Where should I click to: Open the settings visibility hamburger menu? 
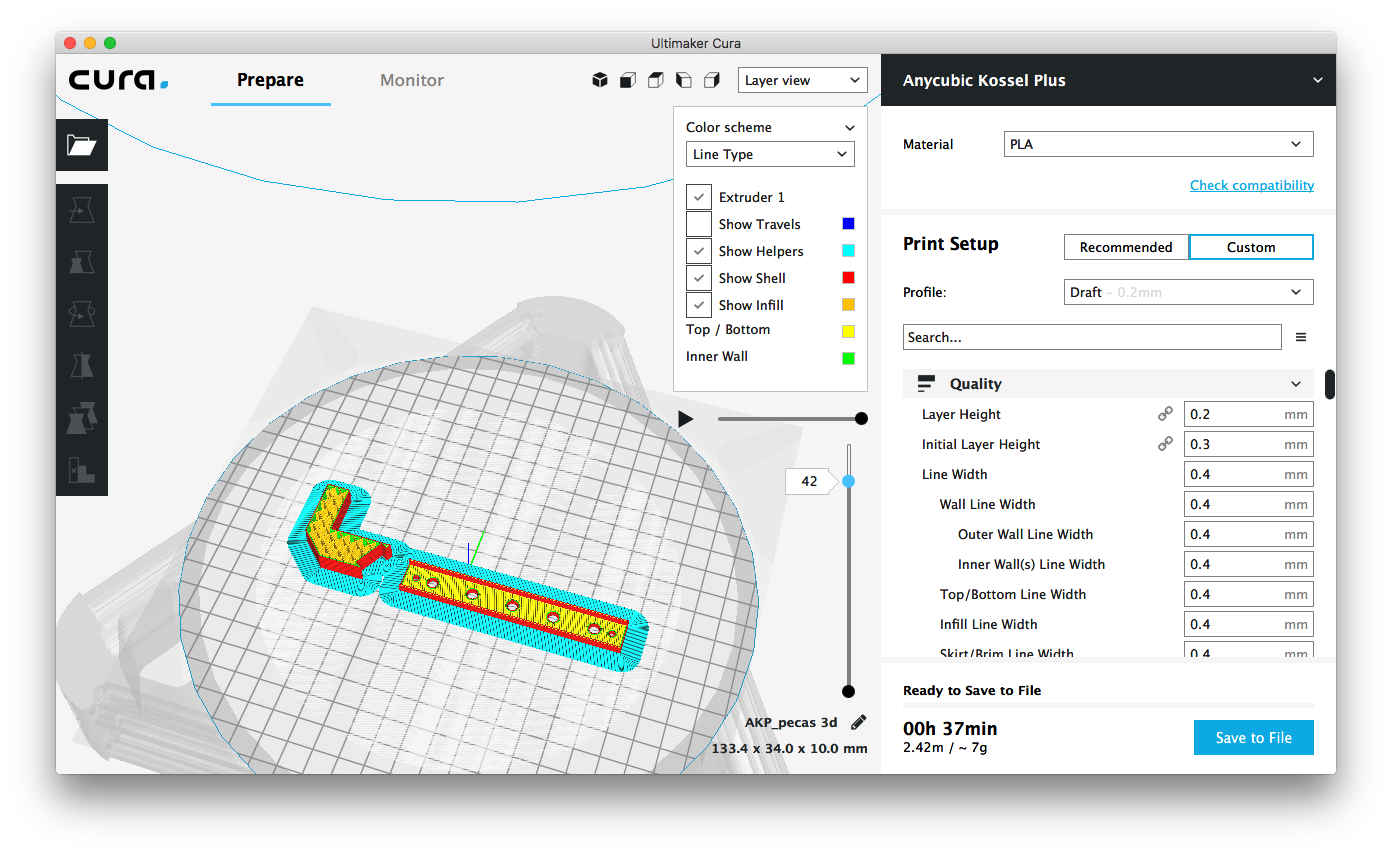(x=1301, y=337)
